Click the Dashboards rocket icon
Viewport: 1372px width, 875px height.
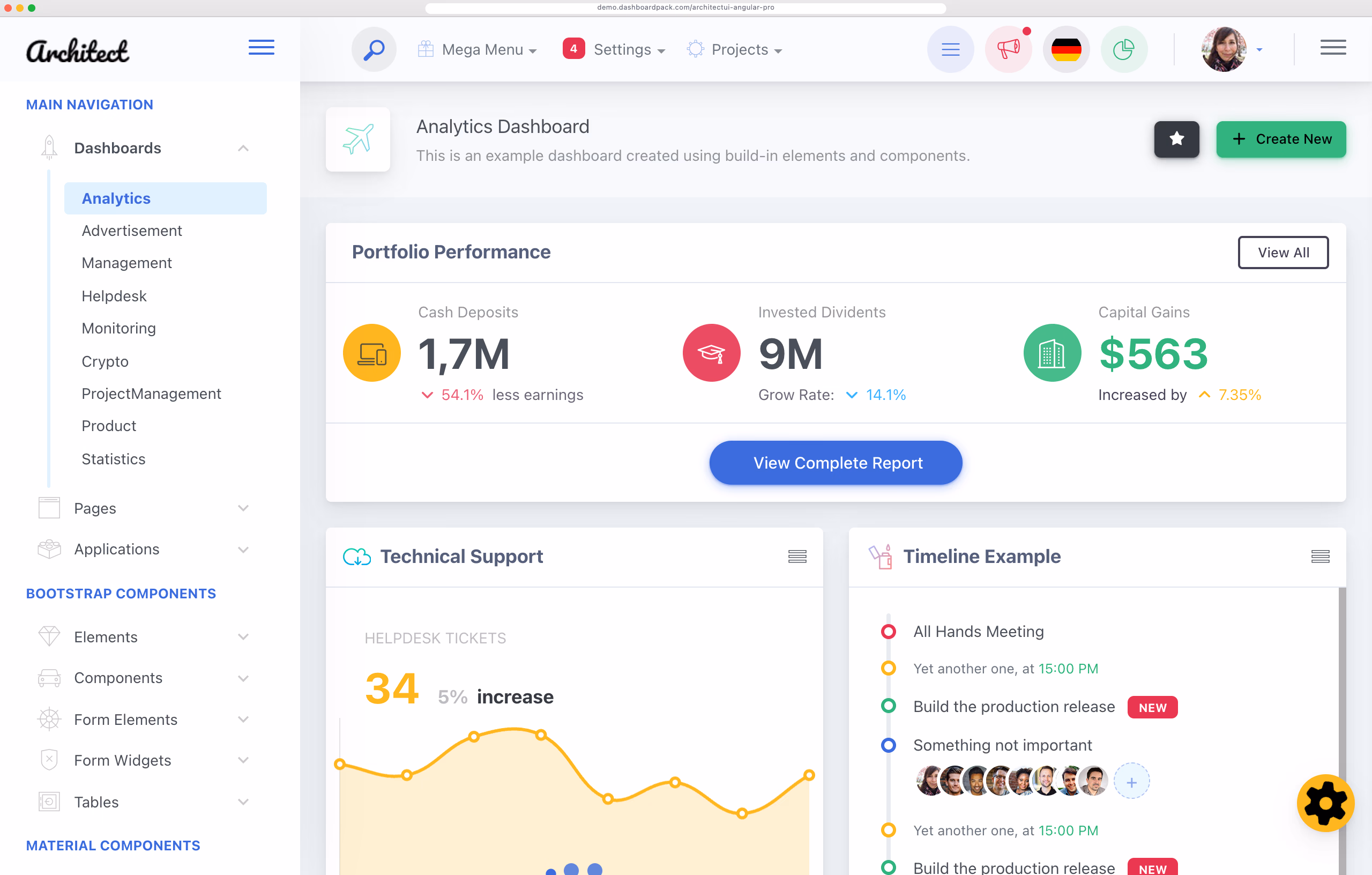[x=49, y=147]
